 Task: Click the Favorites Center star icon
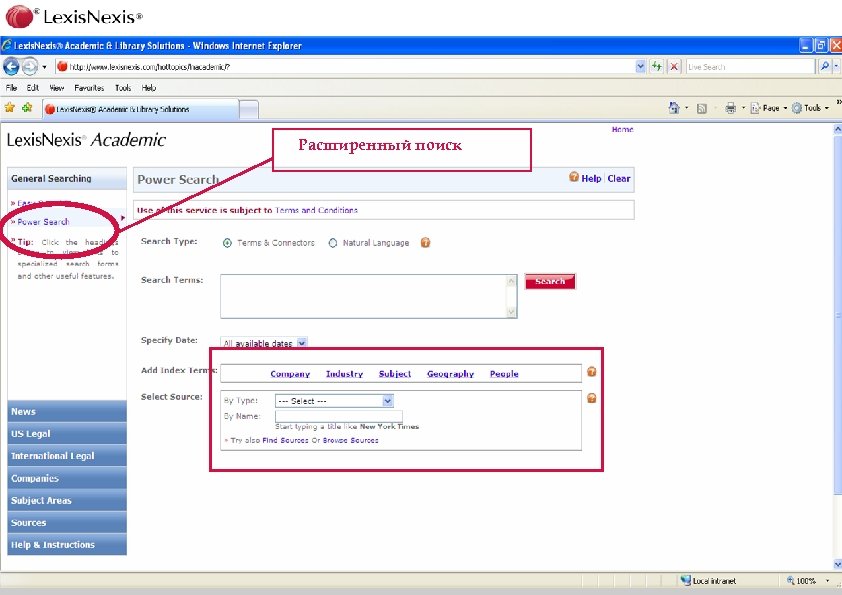tap(10, 108)
